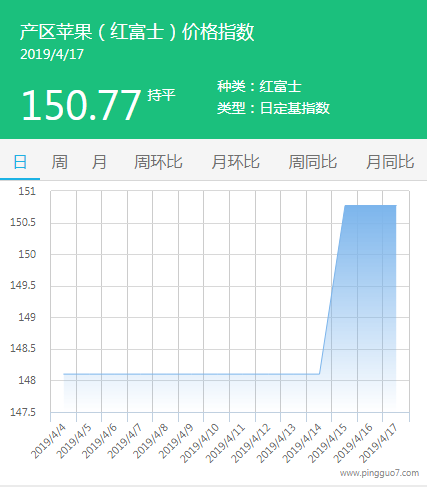Click the y-axis label 149.5
This screenshot has width=427, height=487.
23,285
